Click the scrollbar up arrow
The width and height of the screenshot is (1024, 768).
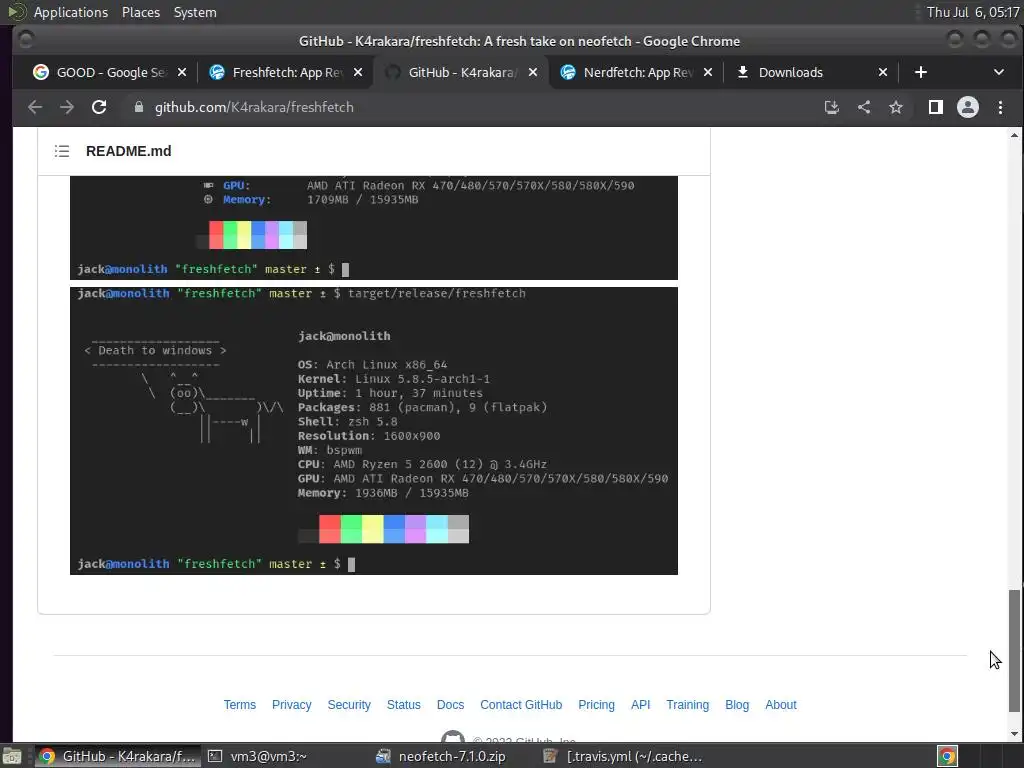coord(1014,135)
